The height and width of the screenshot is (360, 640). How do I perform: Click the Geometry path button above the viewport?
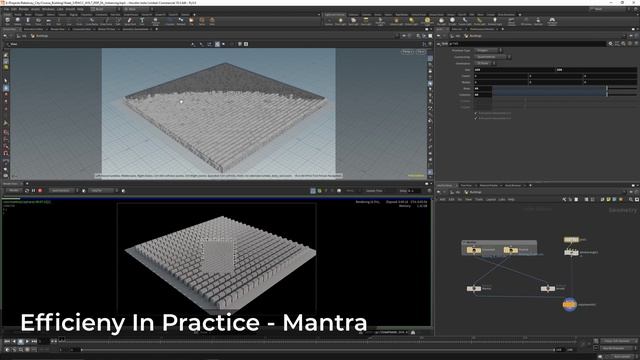click(x=39, y=36)
